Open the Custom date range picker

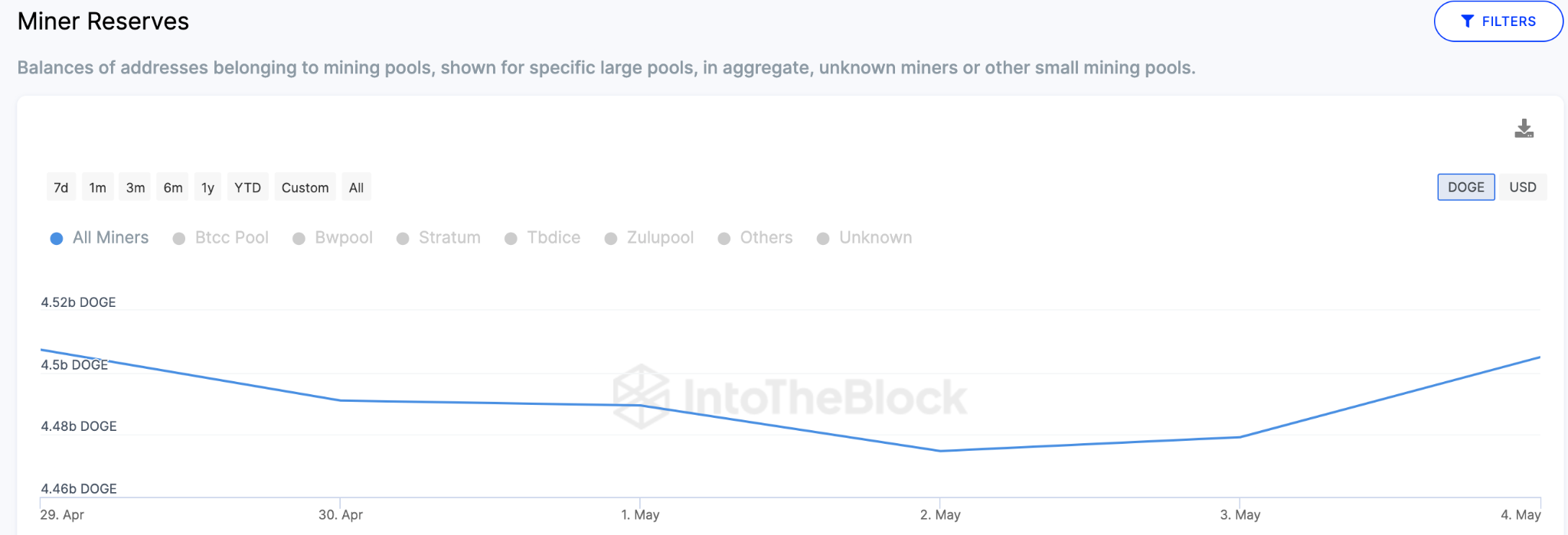pyautogui.click(x=305, y=188)
